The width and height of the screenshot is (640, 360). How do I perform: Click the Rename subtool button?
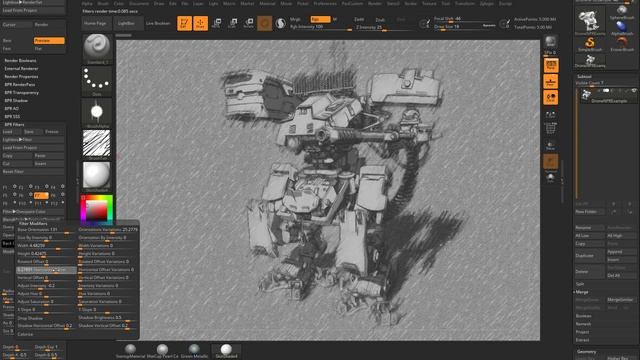pos(589,228)
